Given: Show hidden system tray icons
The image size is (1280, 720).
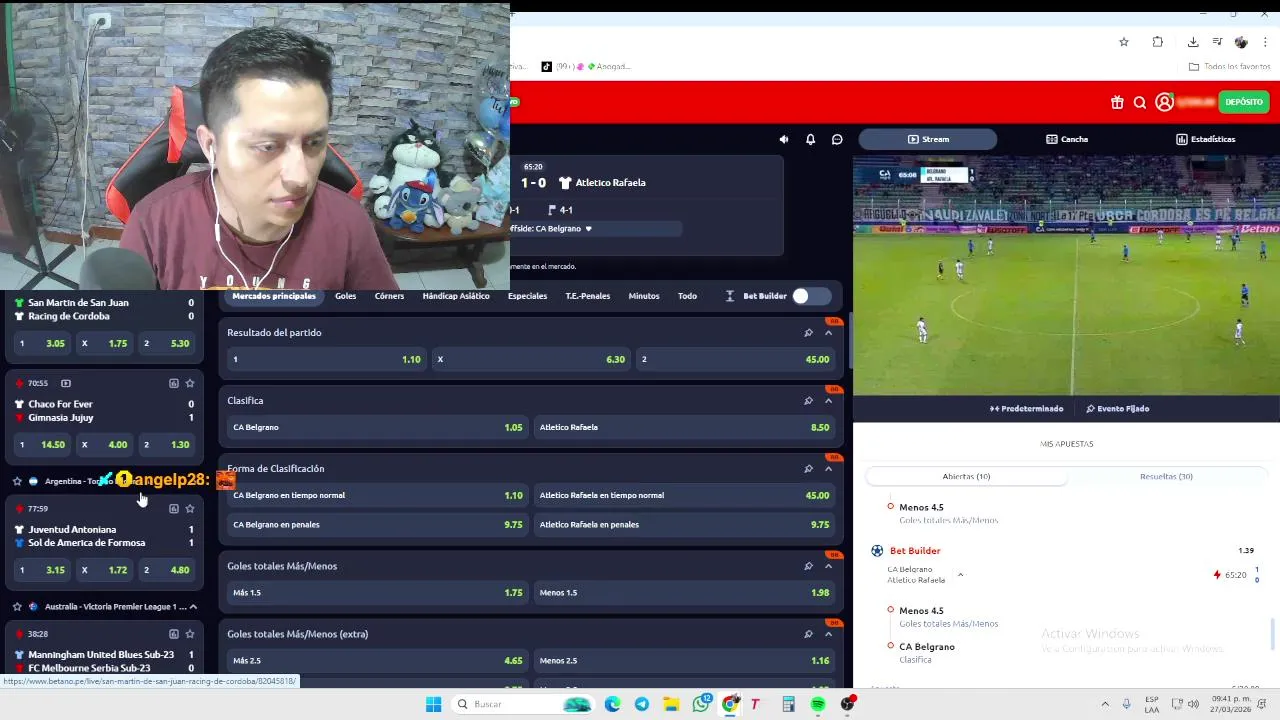Looking at the screenshot, I should (x=1105, y=704).
